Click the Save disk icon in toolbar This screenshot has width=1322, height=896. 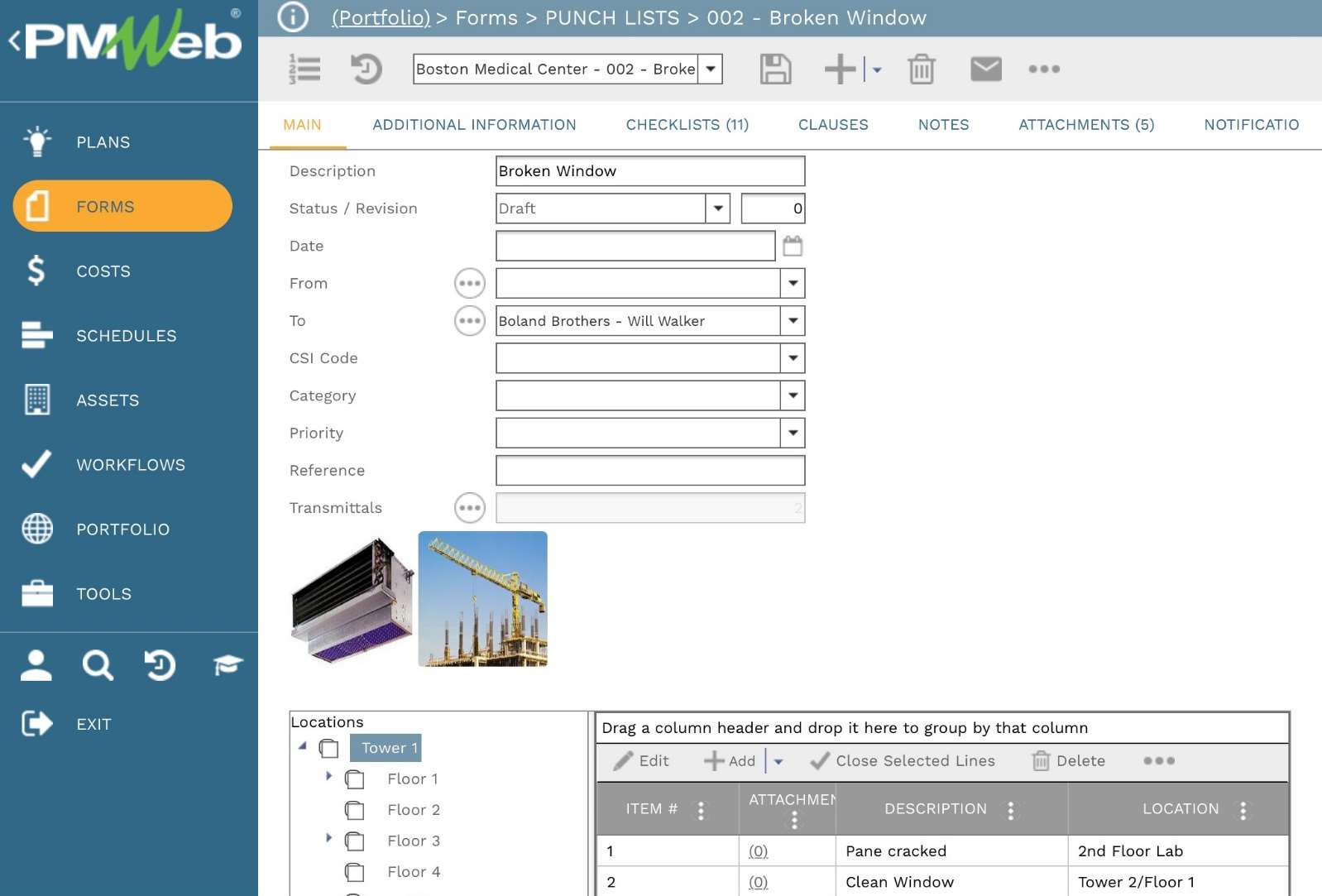[774, 69]
